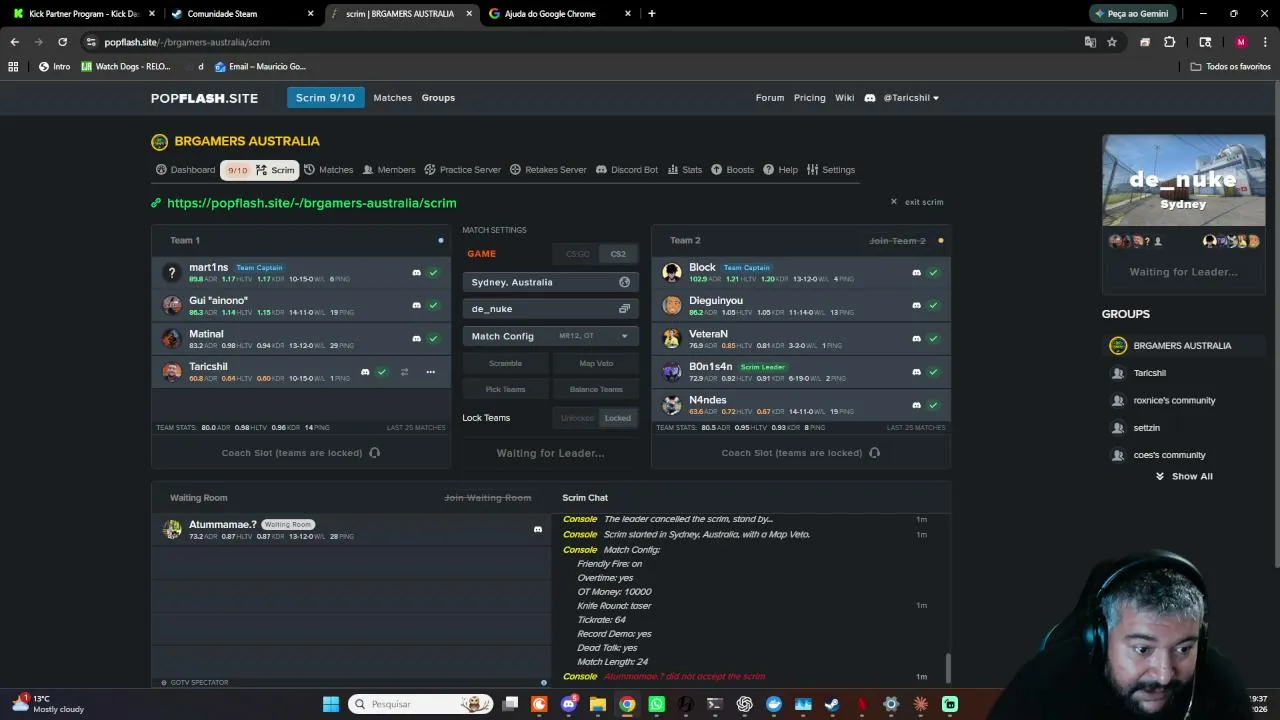This screenshot has width=1280, height=720.
Task: Click exit scrim link
Action: (917, 202)
